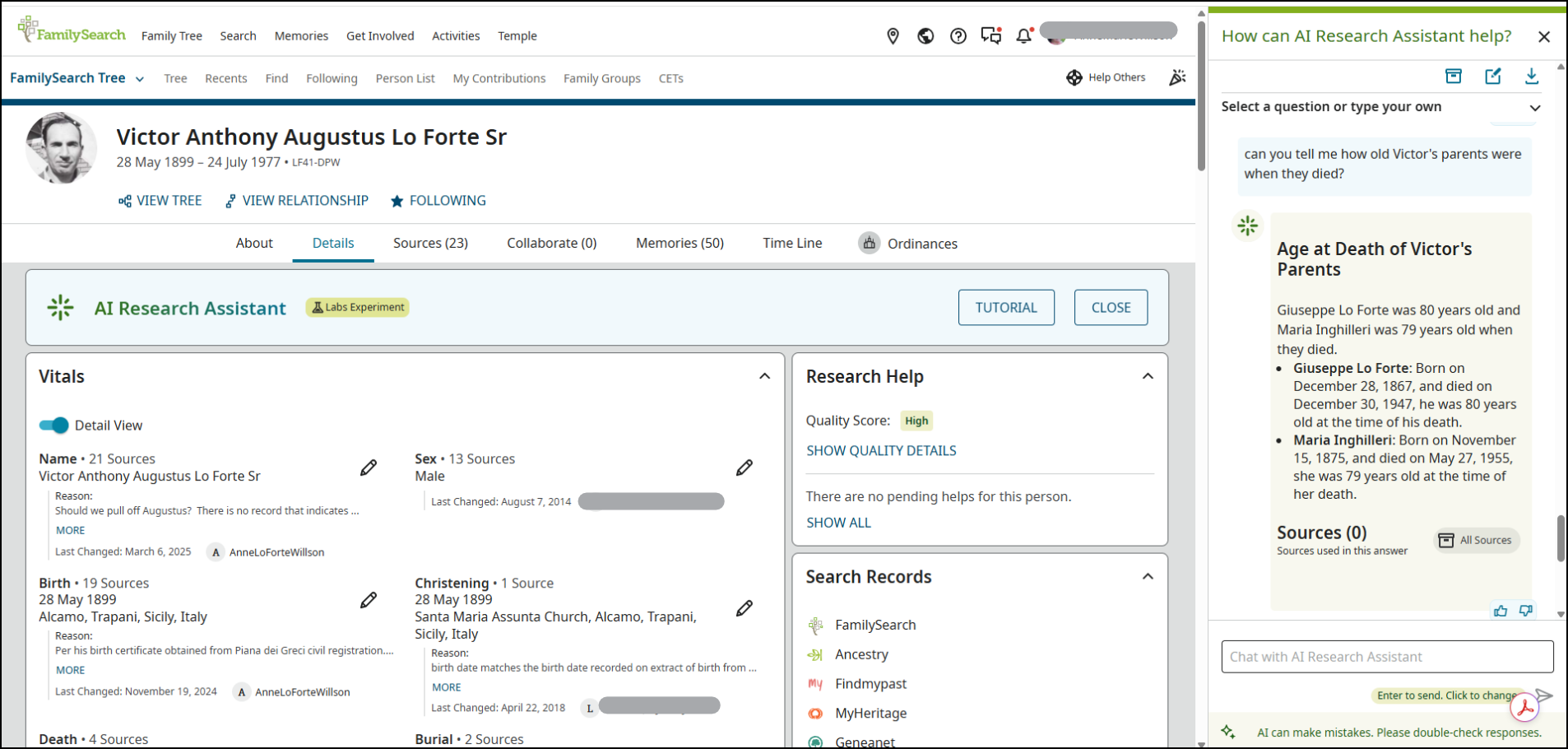1568x749 pixels.
Task: Click the View Tree icon link
Action: 160,201
